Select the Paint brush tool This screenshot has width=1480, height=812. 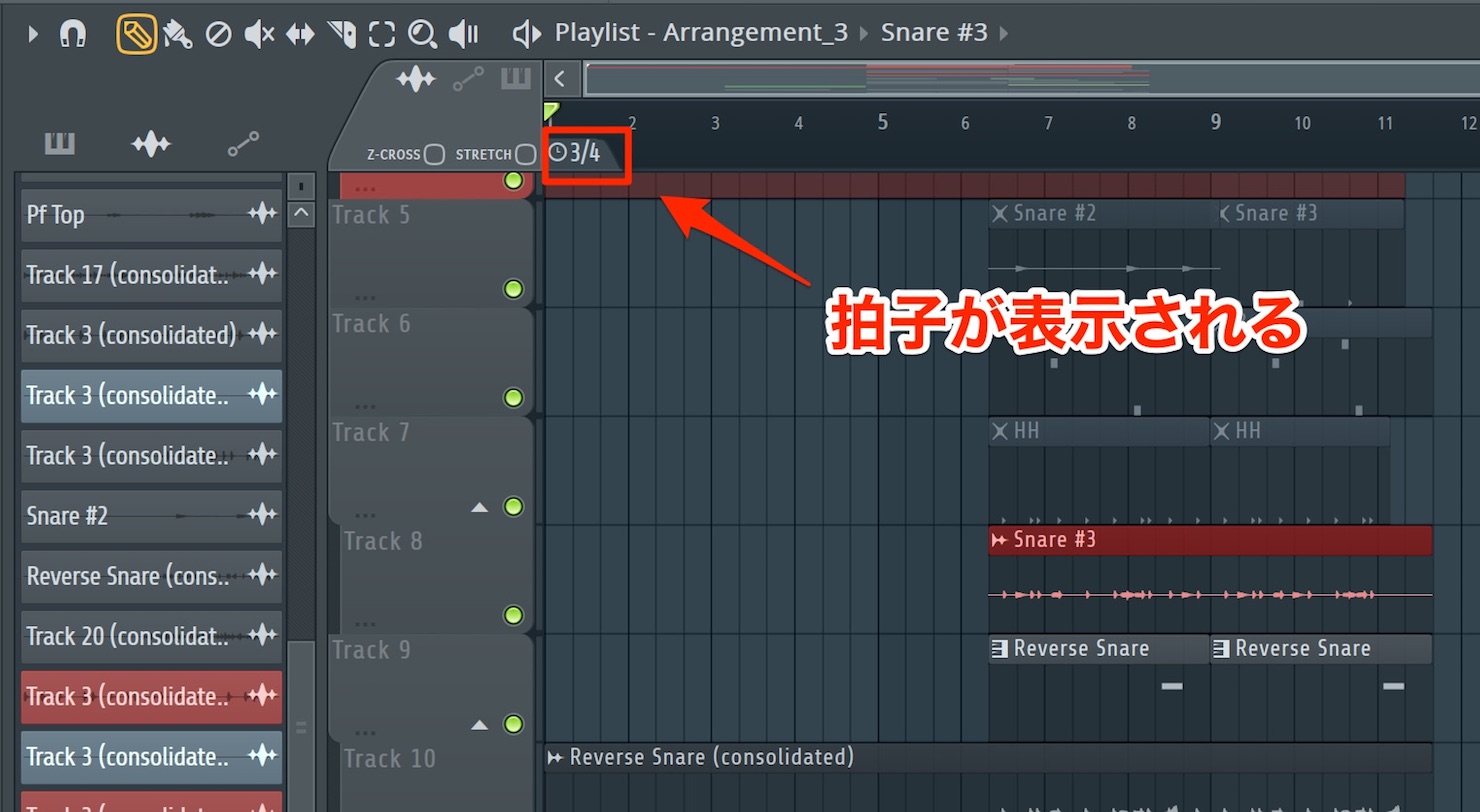point(177,34)
